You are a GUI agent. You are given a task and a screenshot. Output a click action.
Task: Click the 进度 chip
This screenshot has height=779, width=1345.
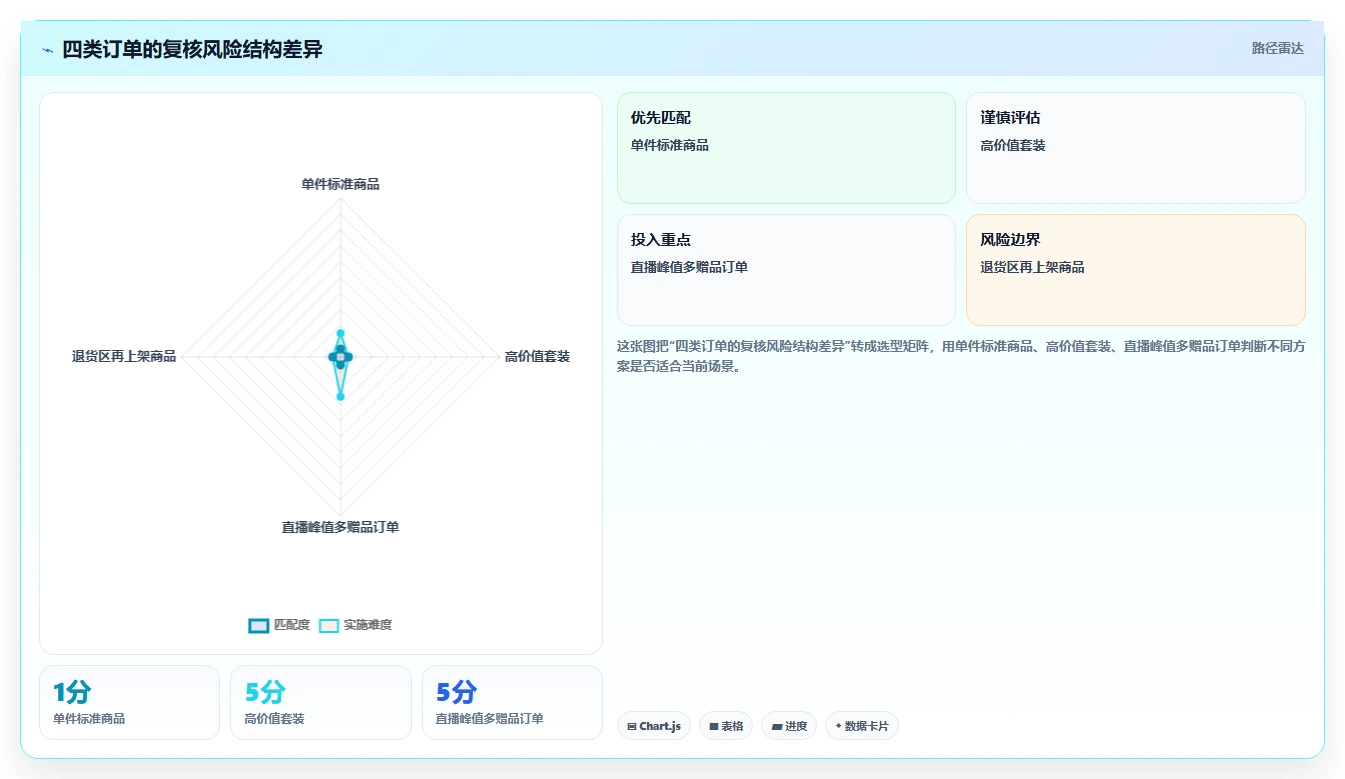(x=789, y=726)
